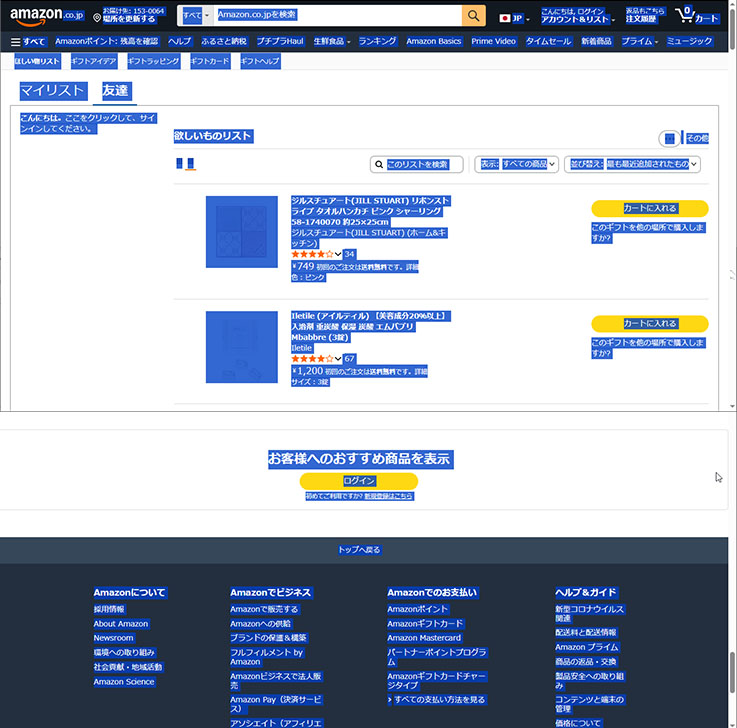Click the round share button beside その他

pyautogui.click(x=669, y=139)
